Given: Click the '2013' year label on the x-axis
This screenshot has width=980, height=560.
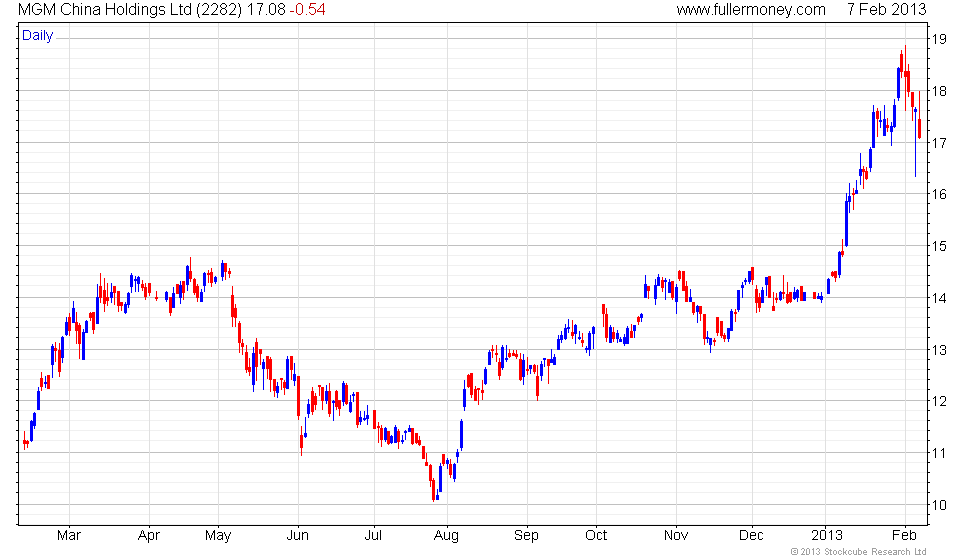Looking at the screenshot, I should (x=827, y=536).
